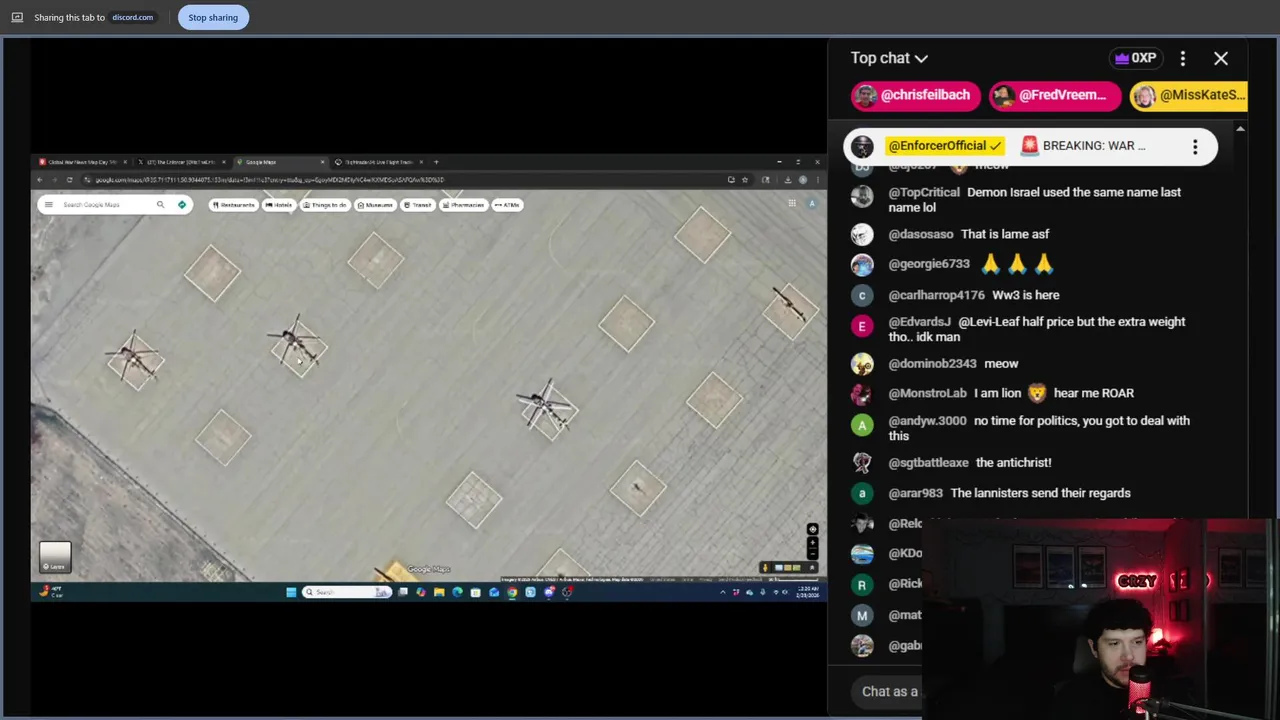Click the username @dasosaso in chat
The width and height of the screenshot is (1280, 720).
920,234
